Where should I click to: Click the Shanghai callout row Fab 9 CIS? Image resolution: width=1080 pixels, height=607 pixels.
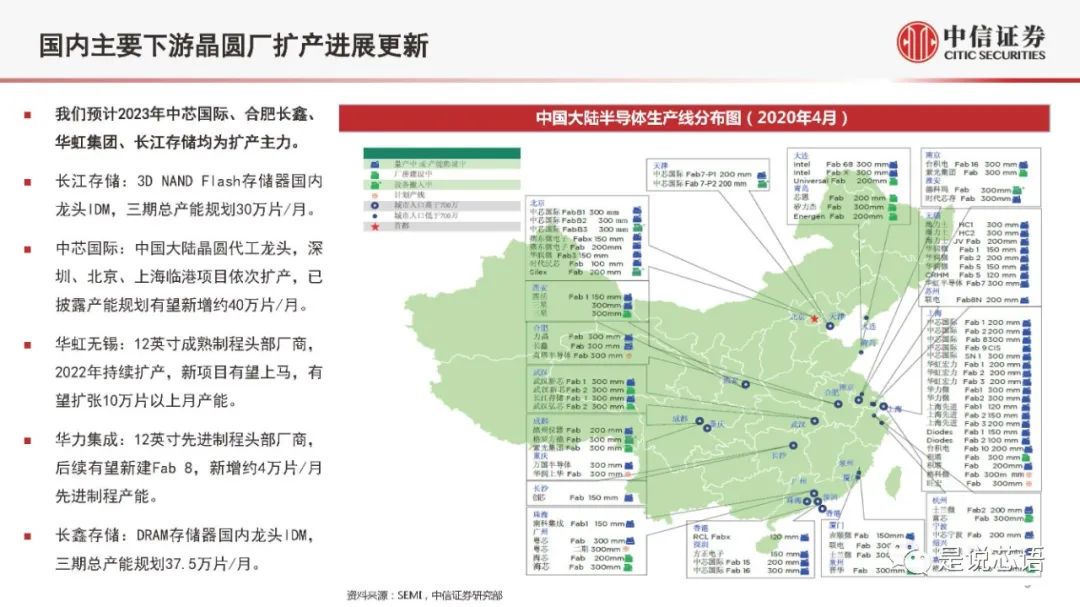[x=978, y=348]
